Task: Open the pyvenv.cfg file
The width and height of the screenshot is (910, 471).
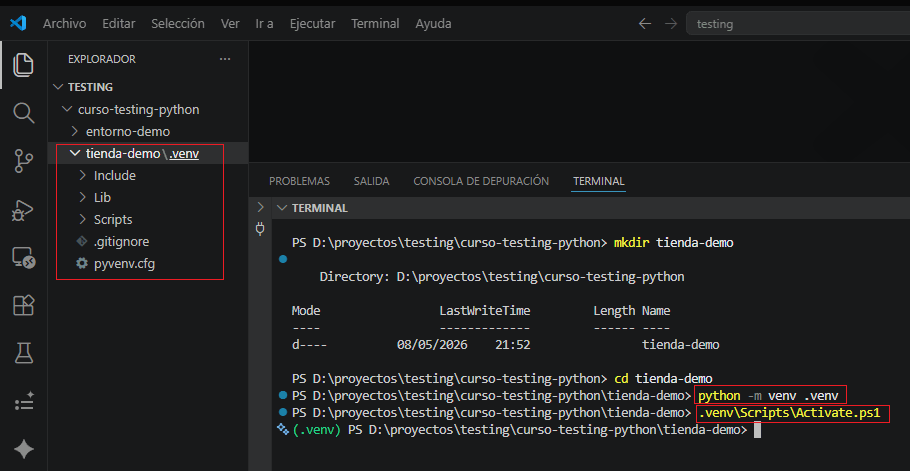Action: pos(124,264)
